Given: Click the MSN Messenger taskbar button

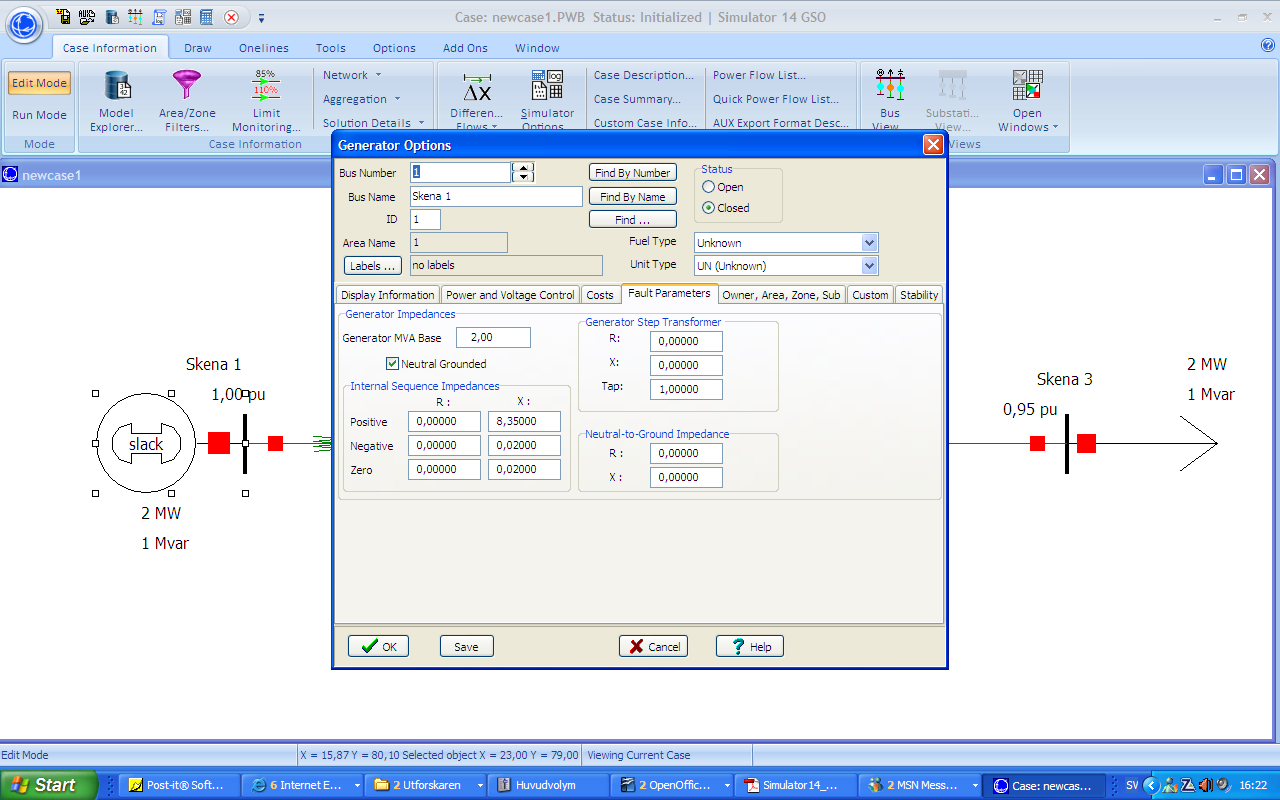Looking at the screenshot, I should (x=923, y=785).
